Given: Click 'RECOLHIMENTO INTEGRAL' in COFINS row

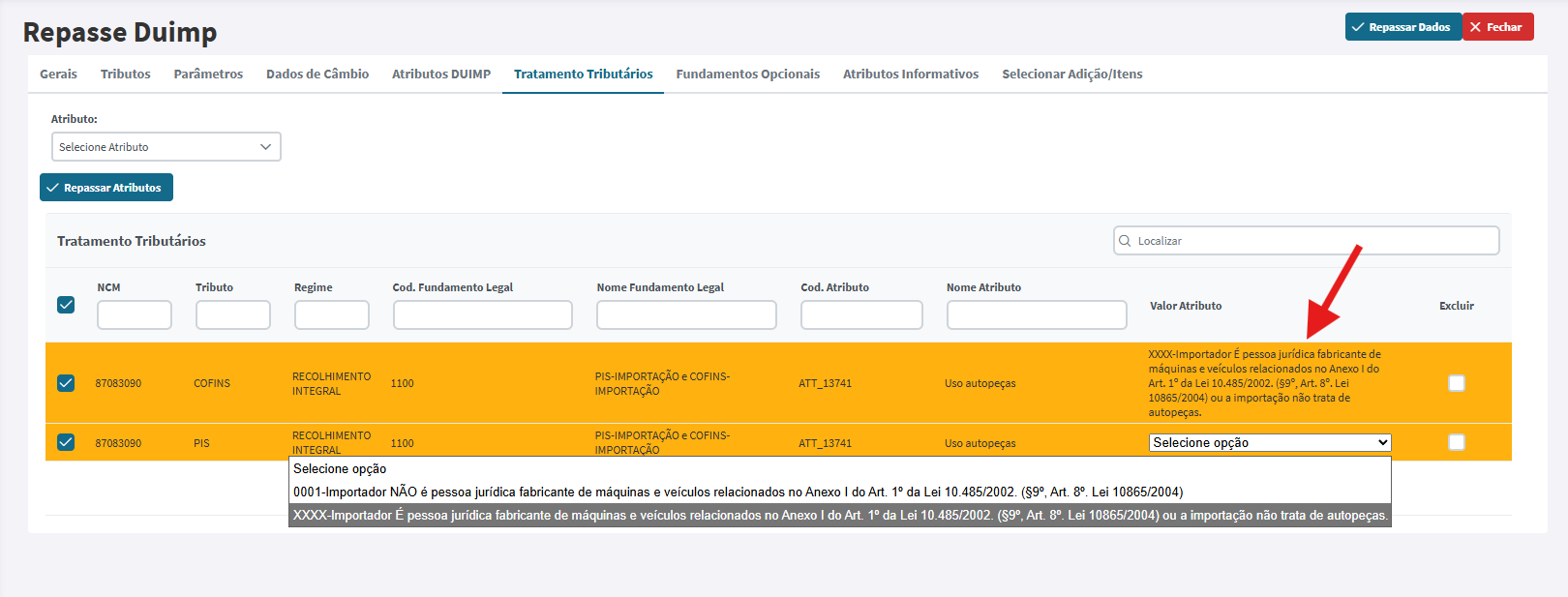Looking at the screenshot, I should [x=331, y=383].
